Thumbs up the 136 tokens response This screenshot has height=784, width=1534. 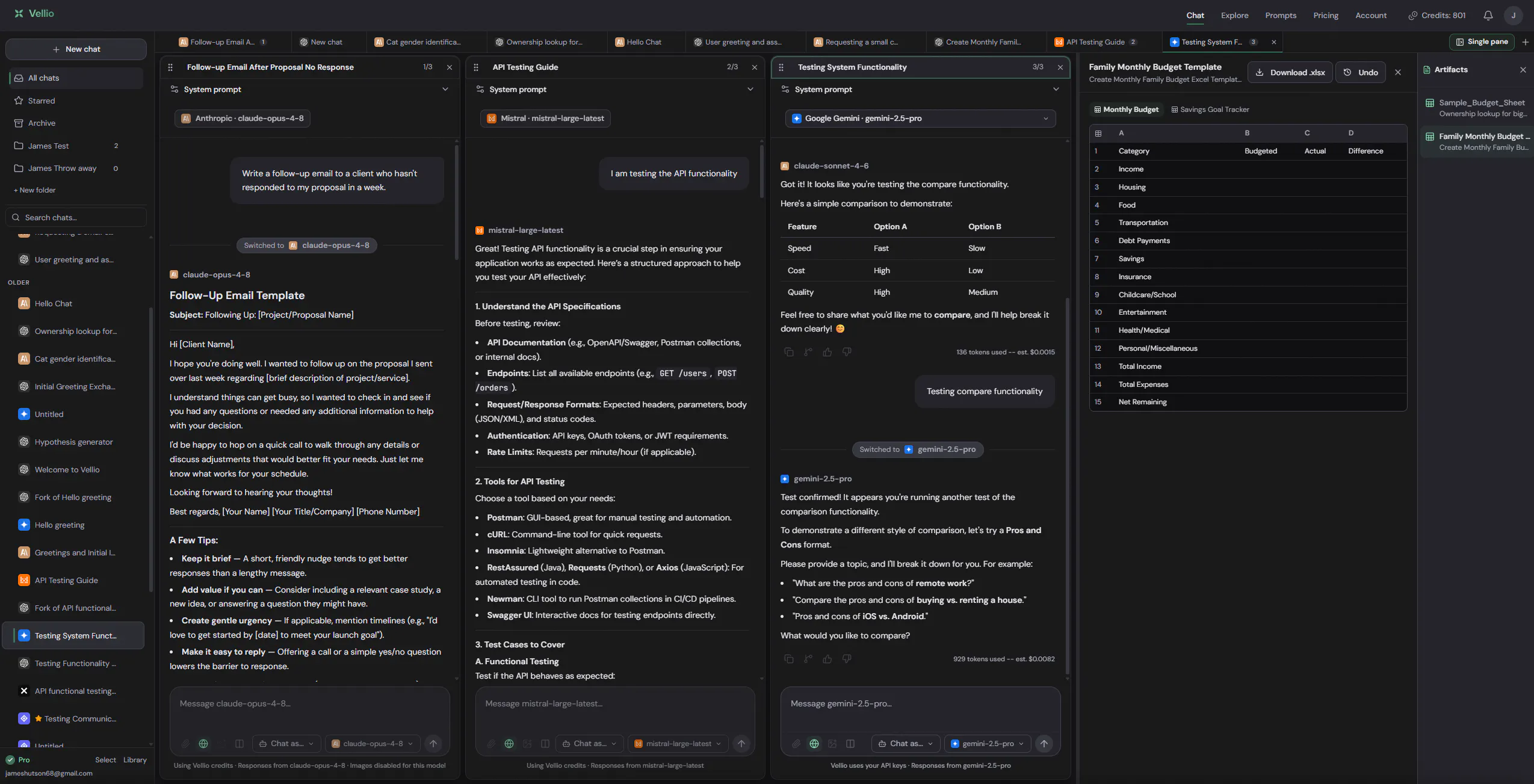coord(827,352)
